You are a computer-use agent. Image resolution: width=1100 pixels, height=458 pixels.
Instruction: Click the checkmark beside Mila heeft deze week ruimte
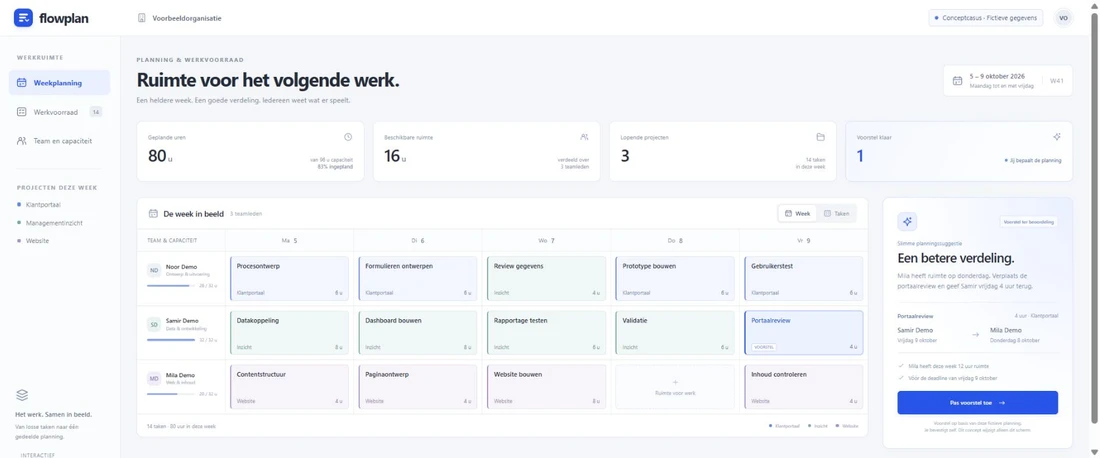click(x=901, y=365)
